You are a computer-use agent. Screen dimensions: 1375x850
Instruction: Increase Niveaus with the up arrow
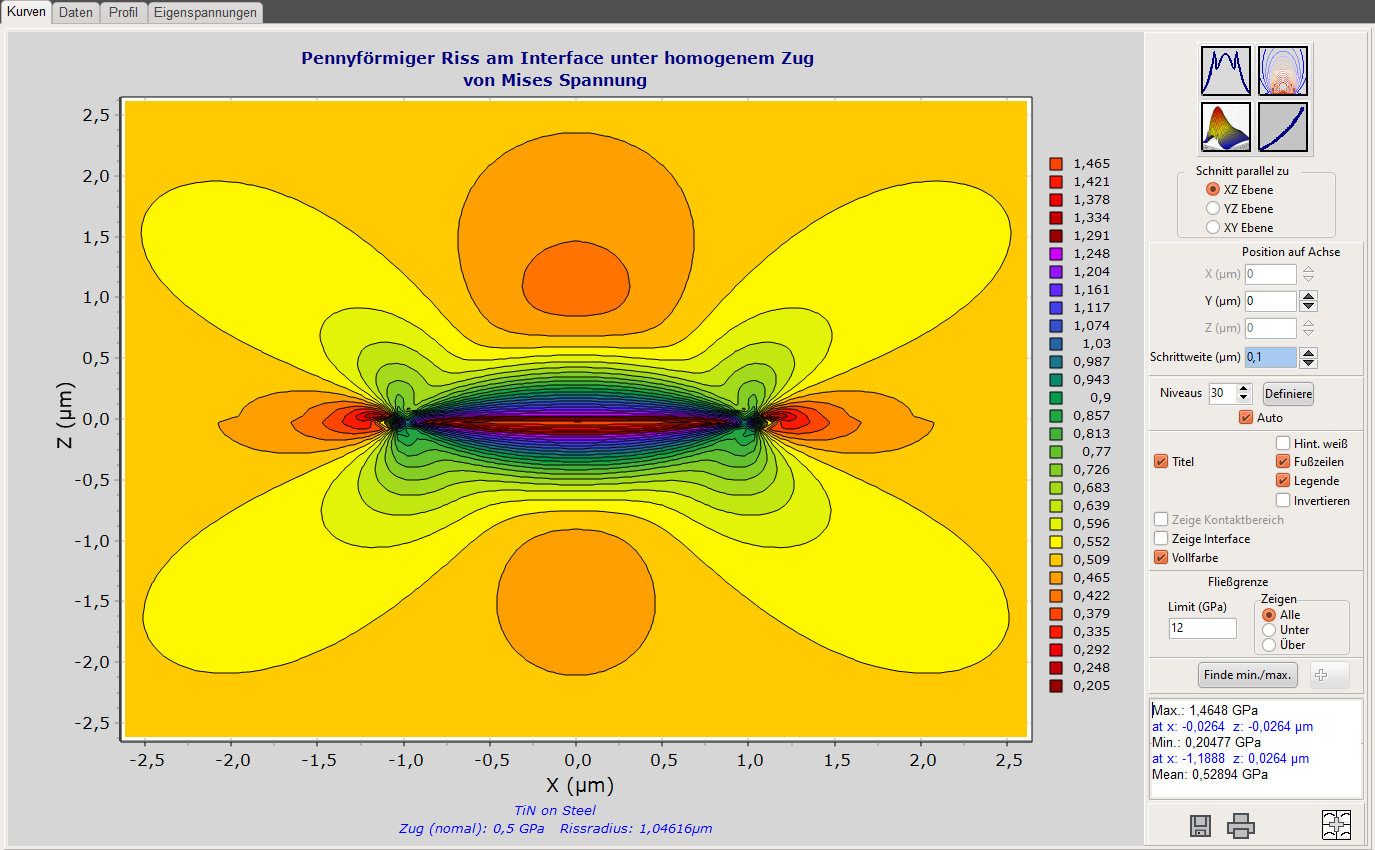click(1244, 388)
